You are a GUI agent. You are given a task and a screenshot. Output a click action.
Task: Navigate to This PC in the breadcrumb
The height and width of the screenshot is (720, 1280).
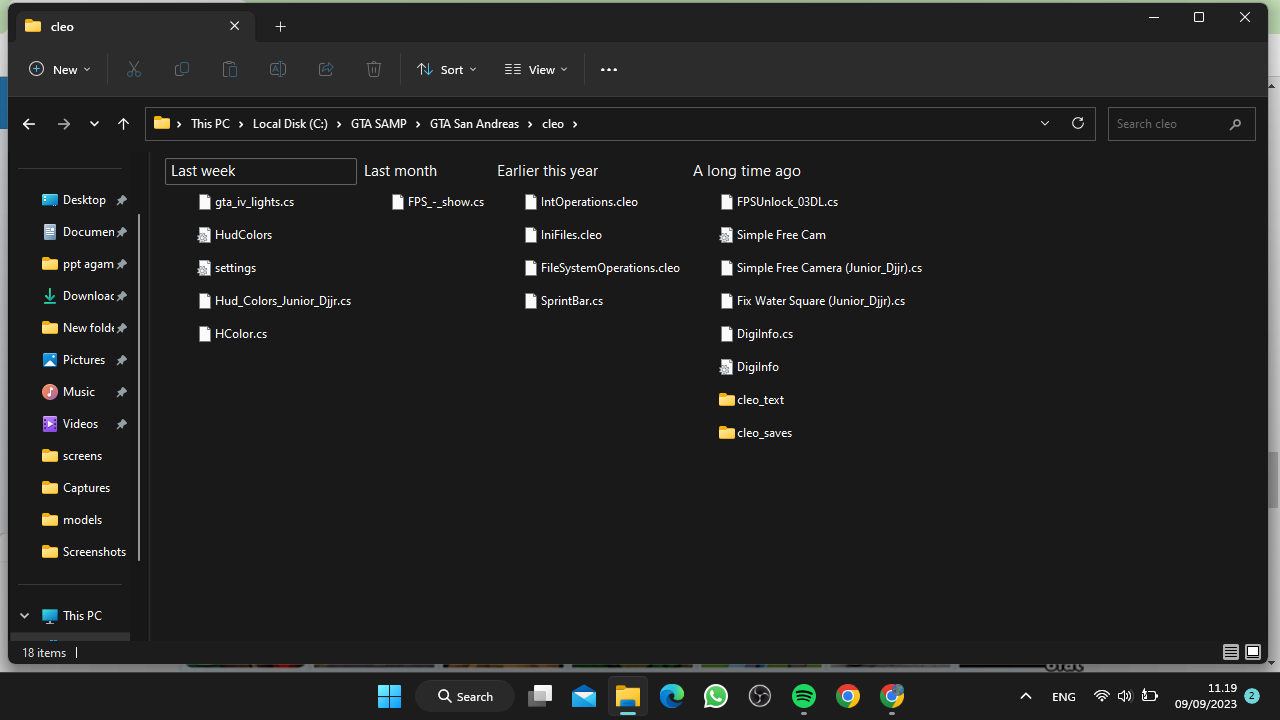(x=210, y=124)
